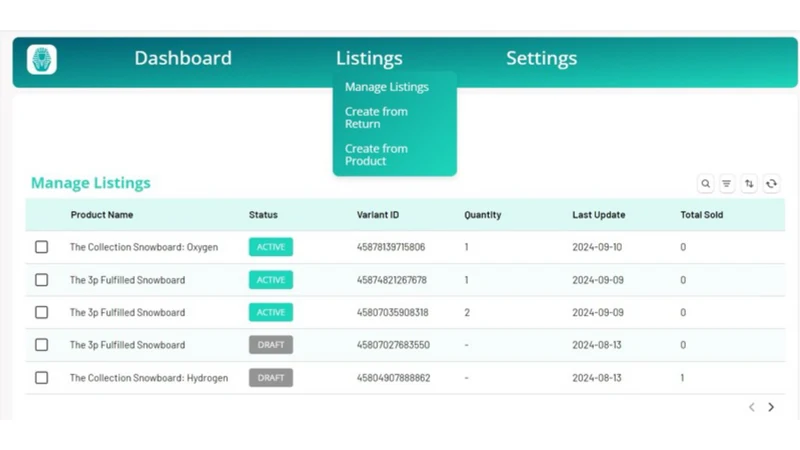Click the Variant ID column header
800x450 pixels.
tap(378, 215)
